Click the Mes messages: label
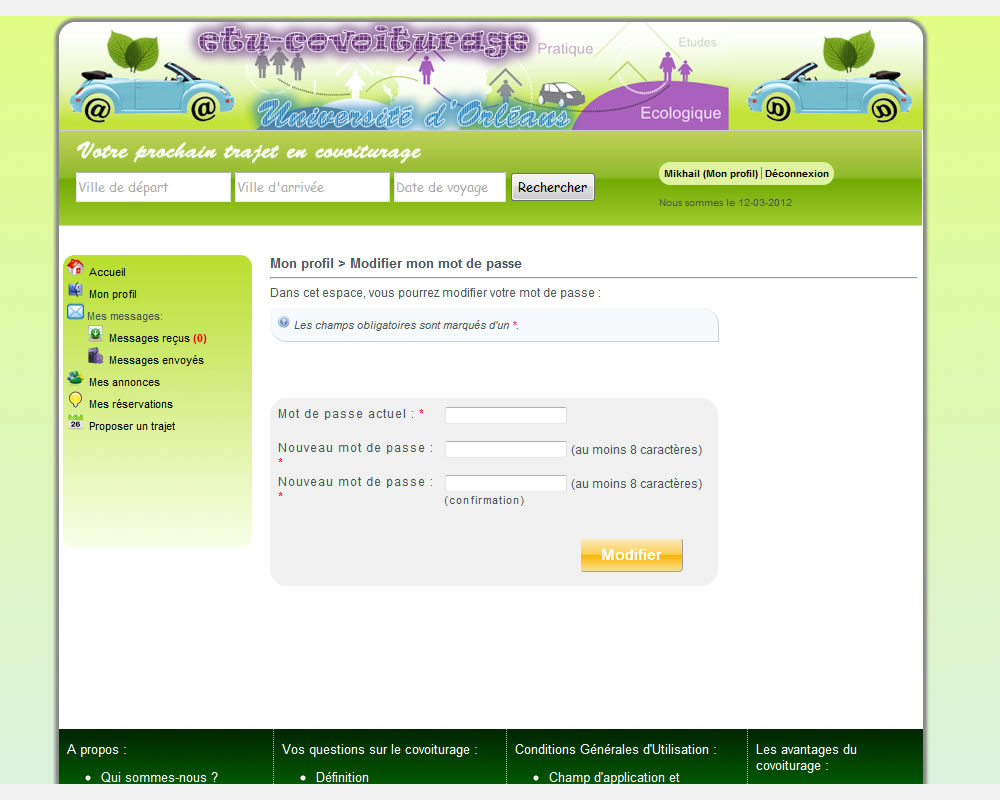 125,316
